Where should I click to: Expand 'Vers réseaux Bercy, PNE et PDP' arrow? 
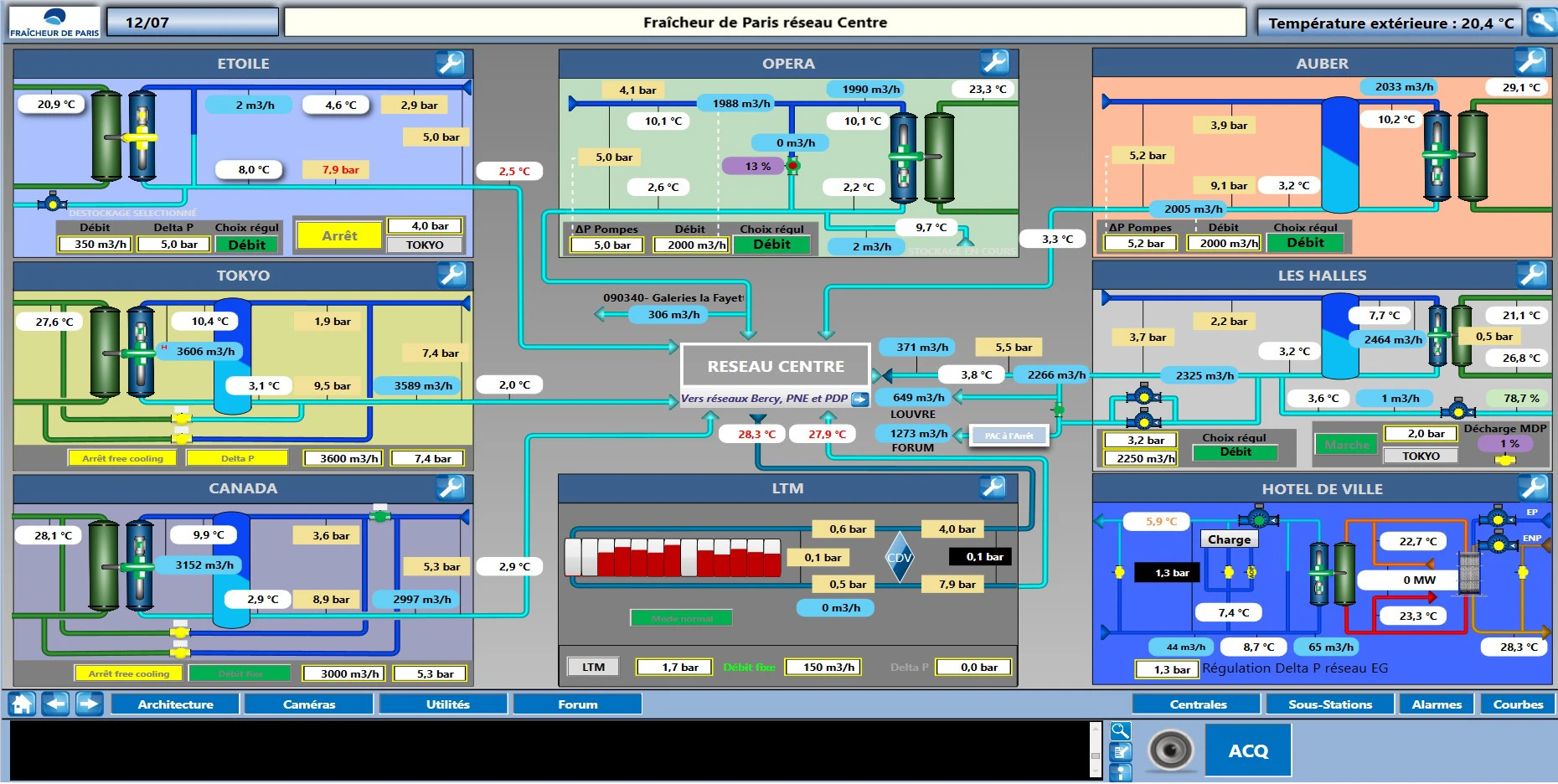(x=862, y=400)
